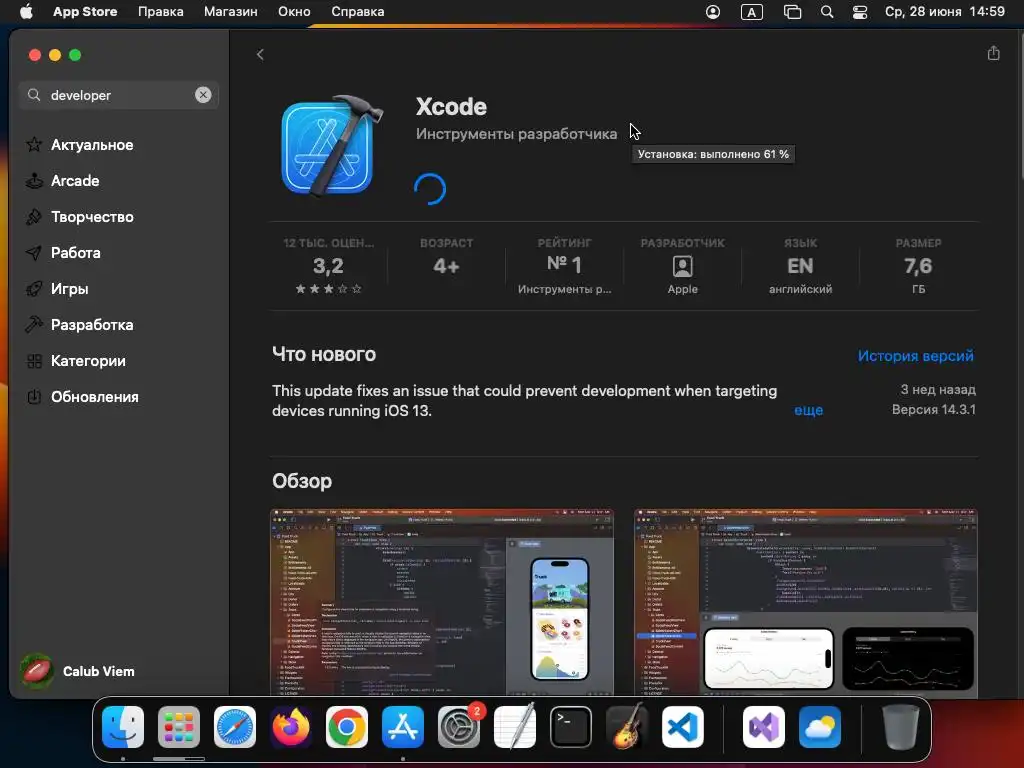The width and height of the screenshot is (1024, 768).
Task: Launch Google Chrome from the Dock
Action: click(x=347, y=727)
